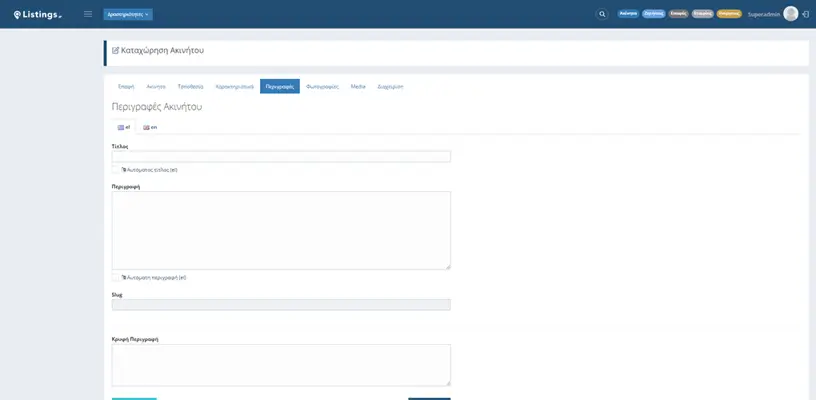Switch to the Φωτογραφίες tab

click(x=322, y=86)
